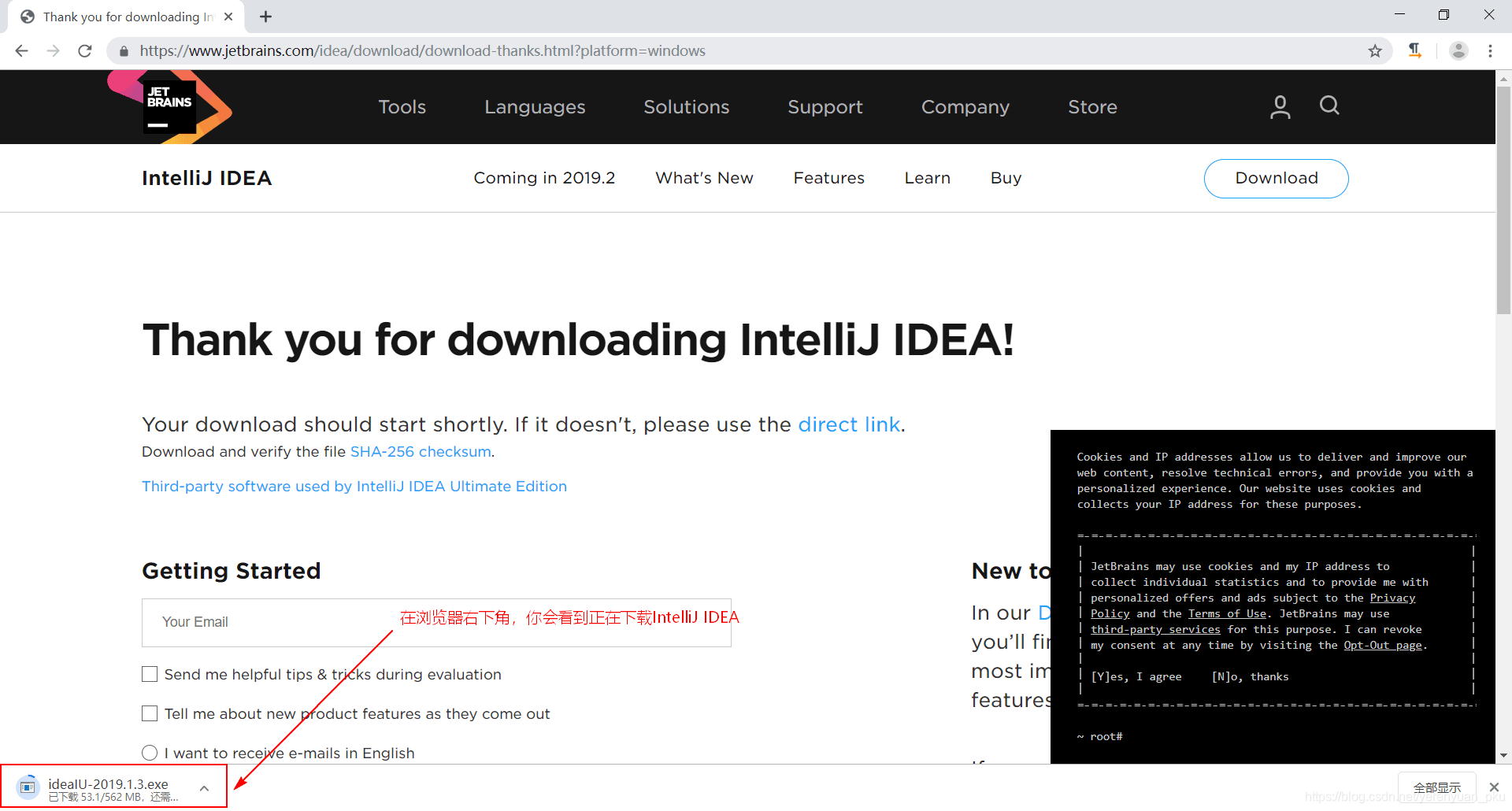
Task: Click the Your Email input field
Action: (436, 622)
